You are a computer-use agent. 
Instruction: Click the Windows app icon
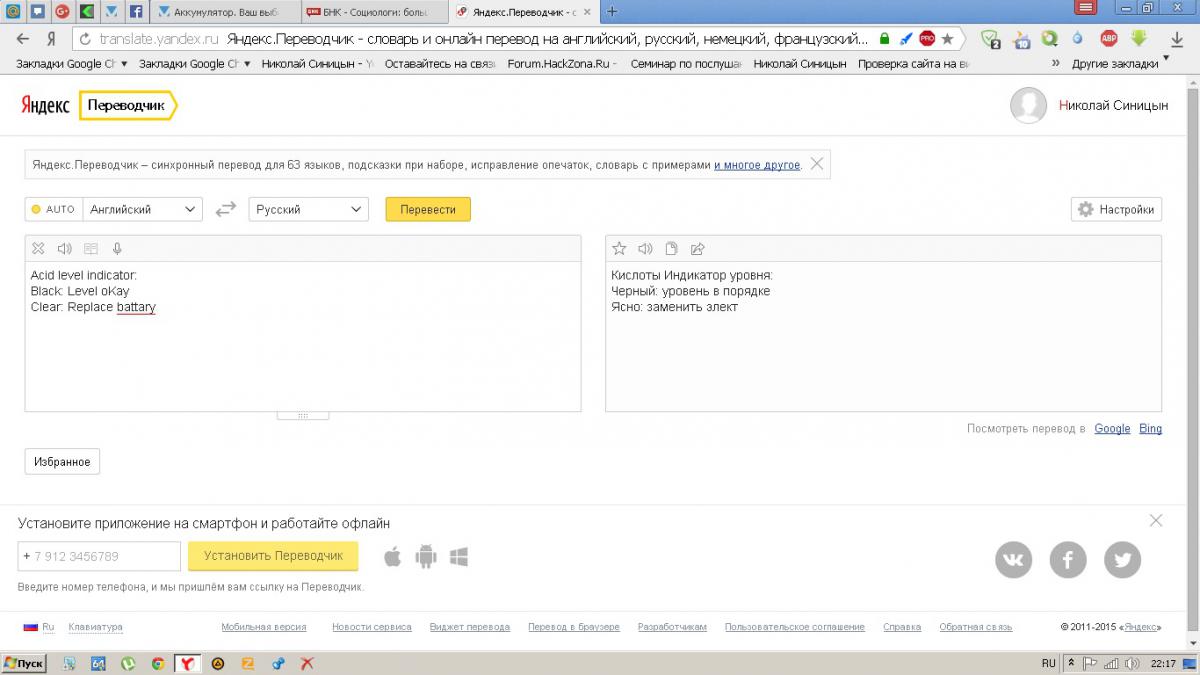pyautogui.click(x=459, y=557)
